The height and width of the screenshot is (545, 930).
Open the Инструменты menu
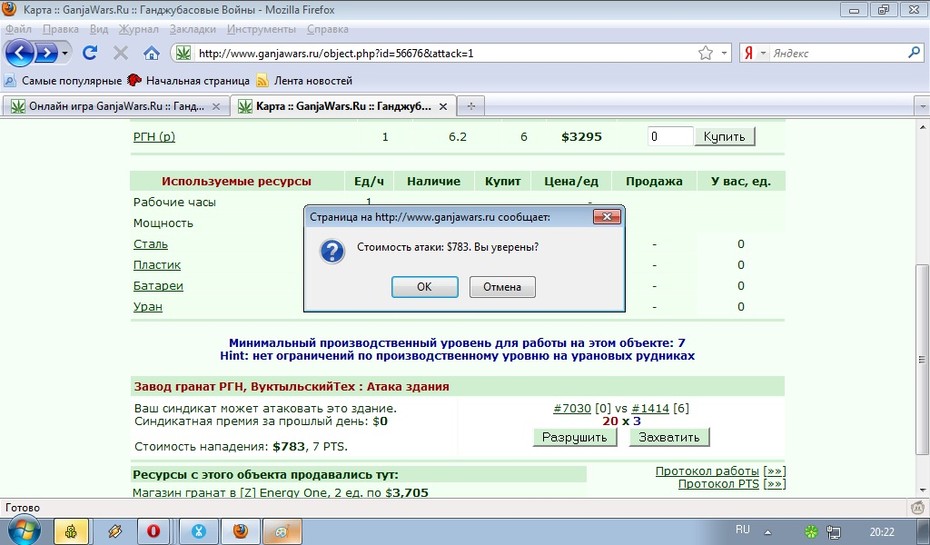point(261,29)
